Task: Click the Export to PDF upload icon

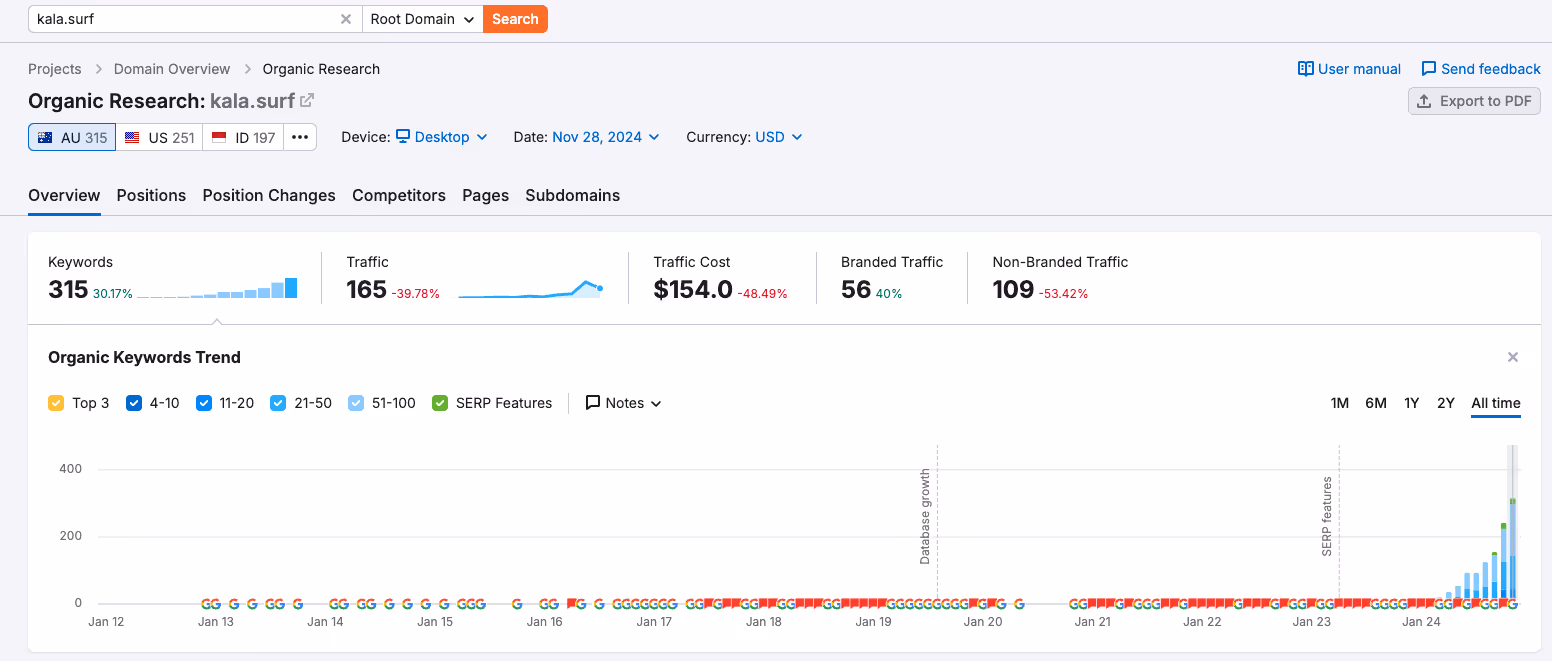Action: pyautogui.click(x=1424, y=101)
